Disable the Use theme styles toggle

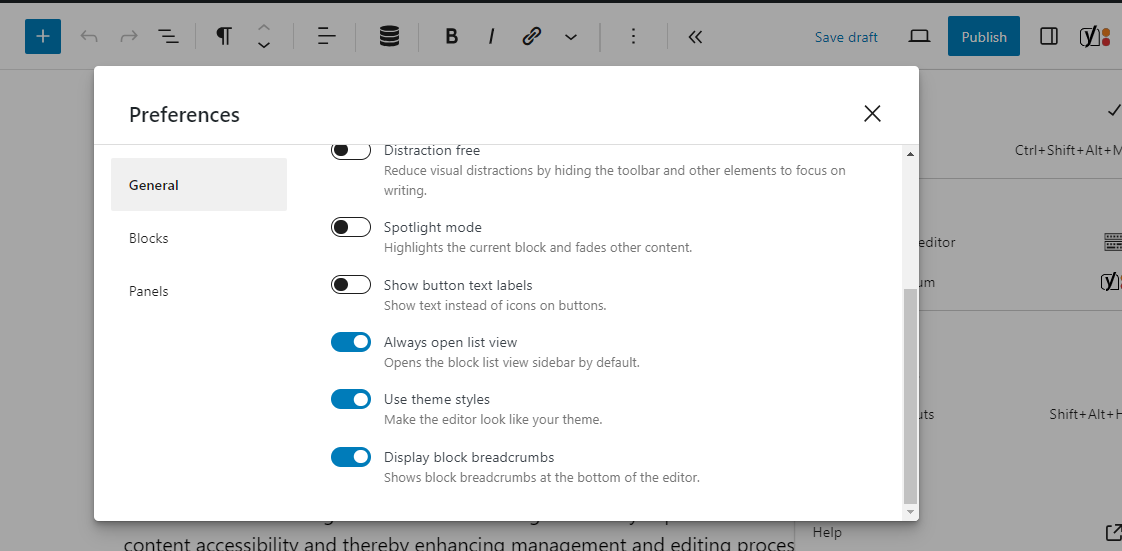(x=351, y=399)
